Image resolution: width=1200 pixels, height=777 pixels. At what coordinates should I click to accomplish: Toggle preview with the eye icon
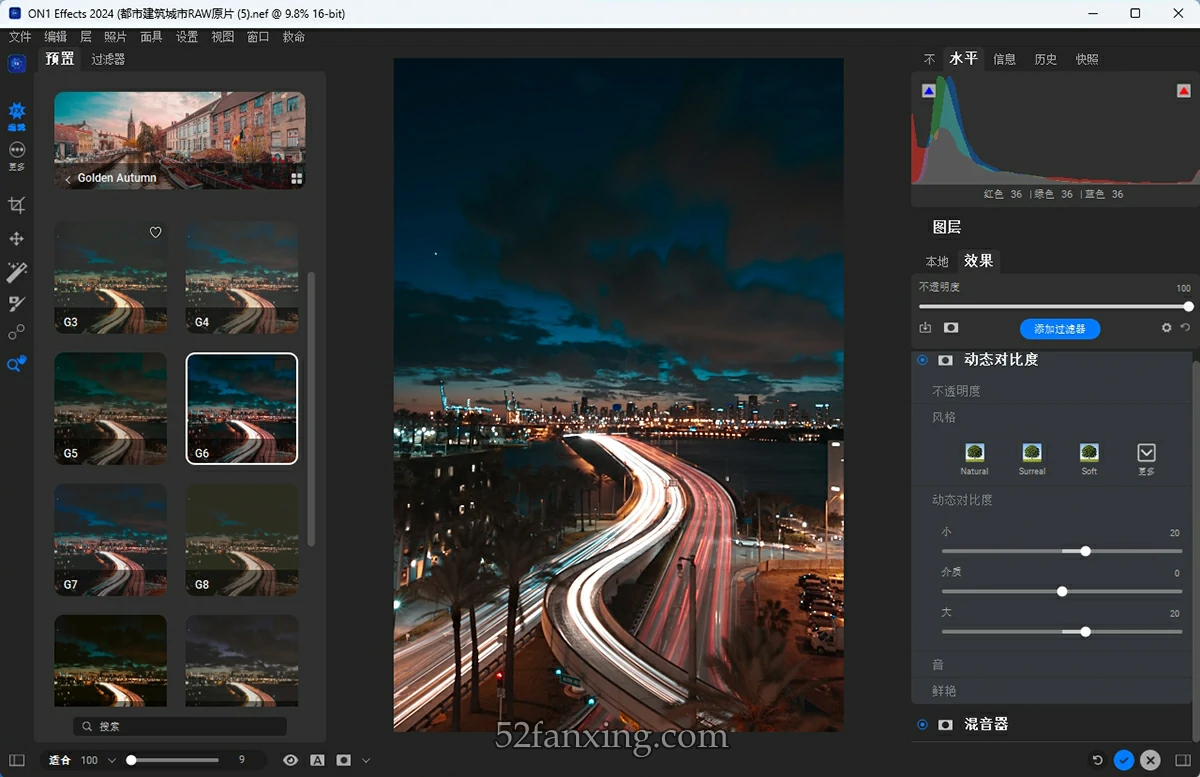click(290, 760)
